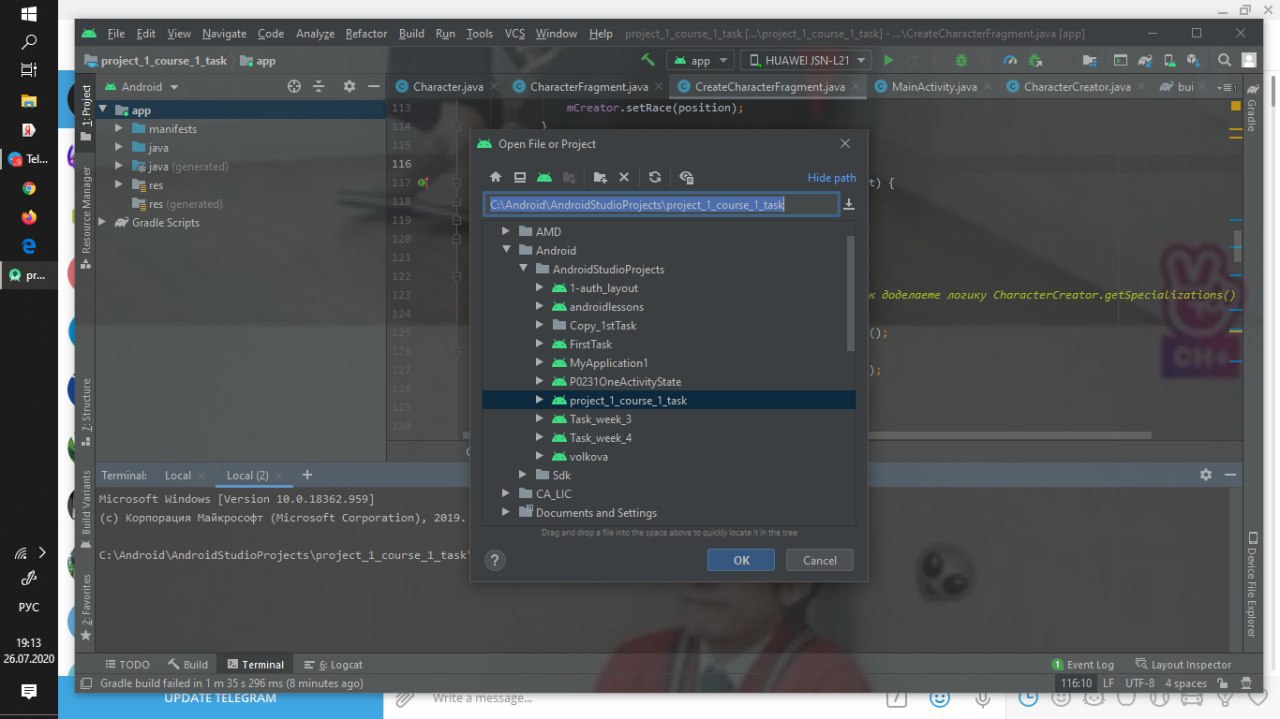Close the CharacterFragment.java tab
1280x719 pixels.
point(658,87)
